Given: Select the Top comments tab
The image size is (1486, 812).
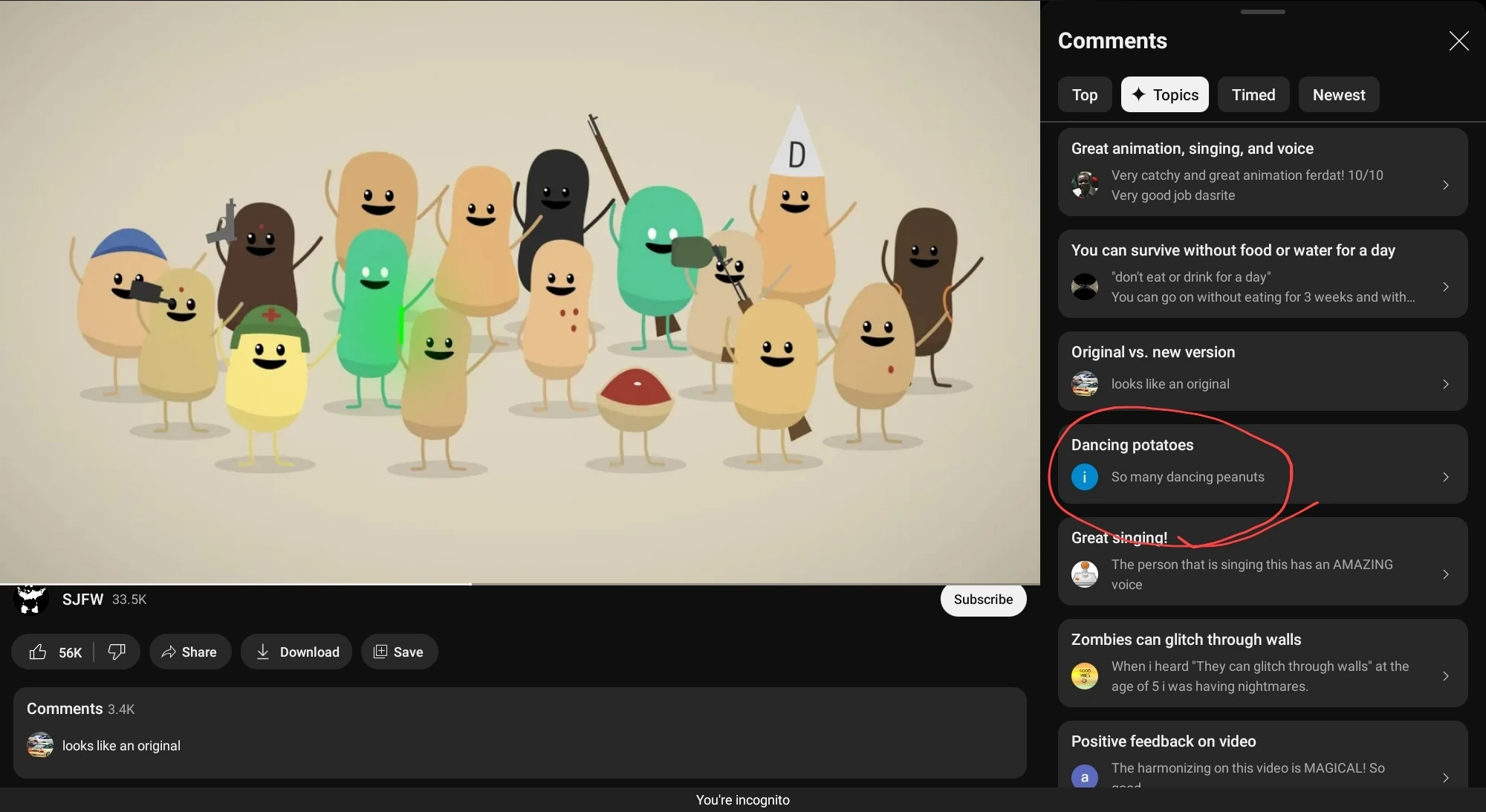Looking at the screenshot, I should tap(1084, 95).
